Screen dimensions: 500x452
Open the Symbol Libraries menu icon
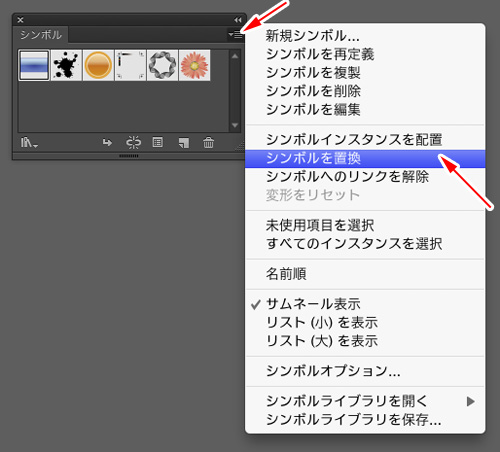tap(29, 143)
